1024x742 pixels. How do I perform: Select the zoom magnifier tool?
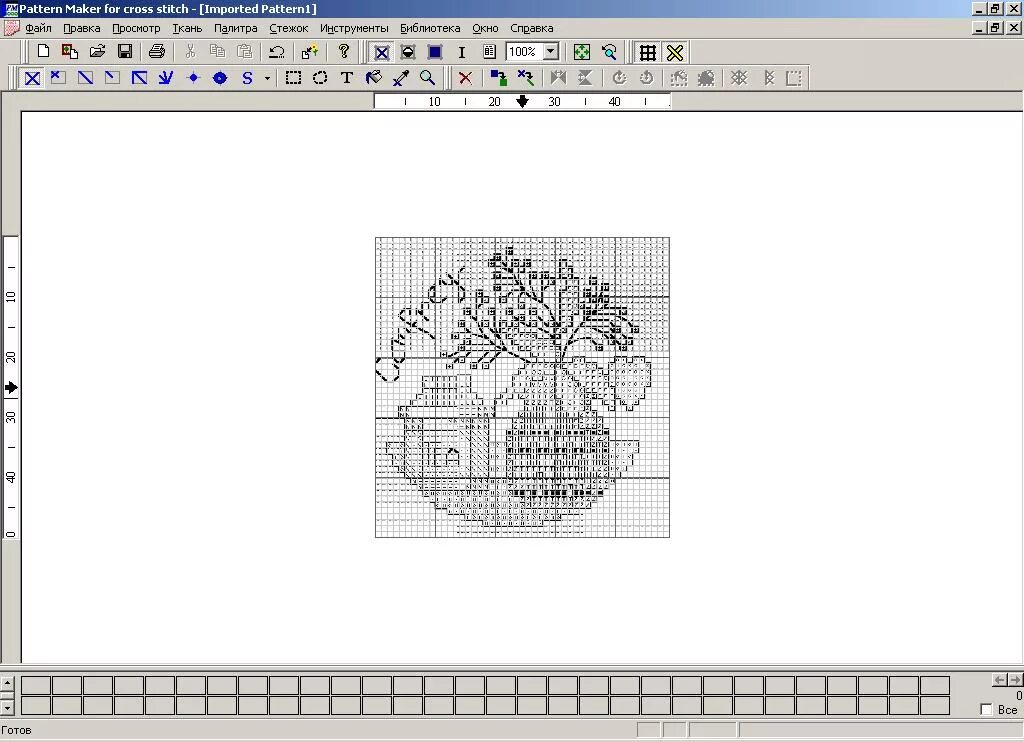pos(427,77)
